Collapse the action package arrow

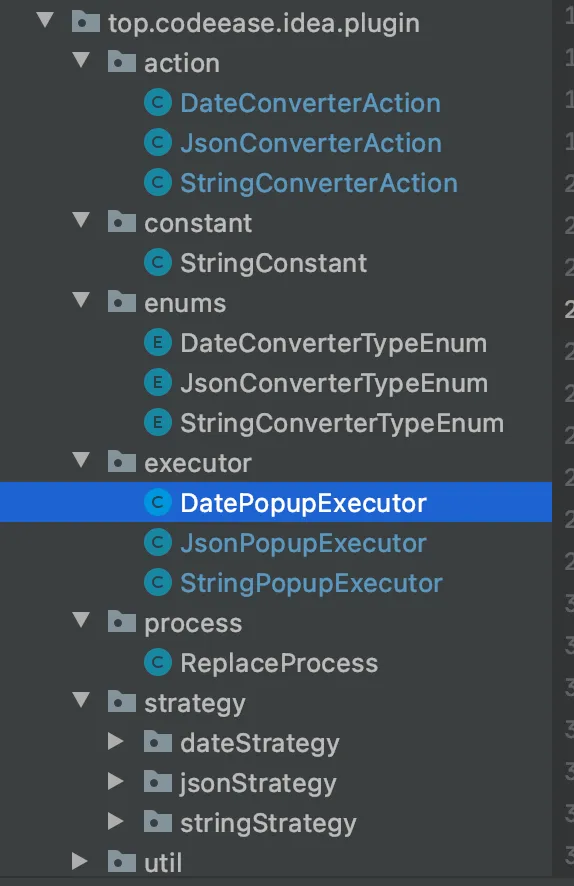click(81, 60)
